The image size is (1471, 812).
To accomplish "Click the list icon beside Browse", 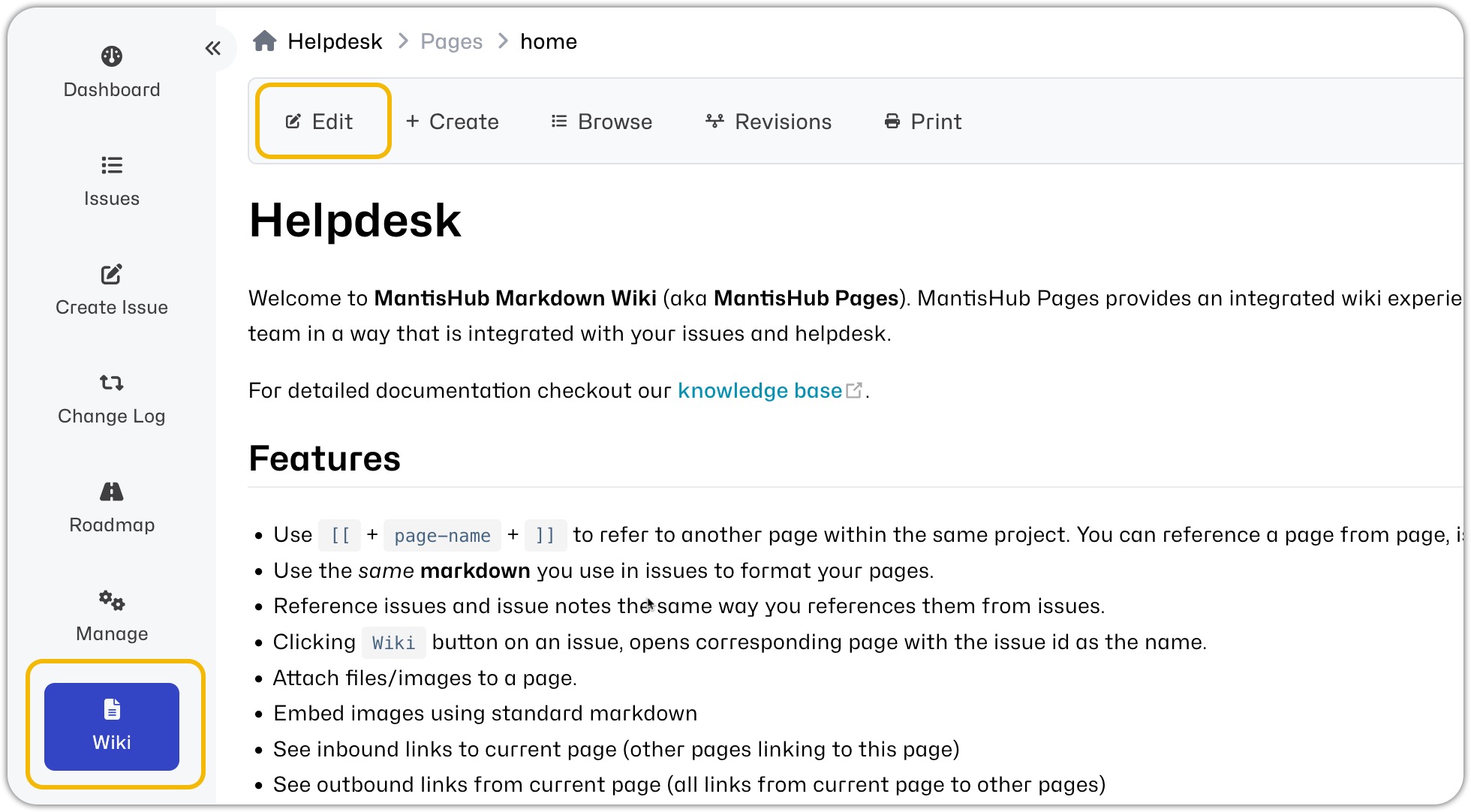I will (x=559, y=121).
